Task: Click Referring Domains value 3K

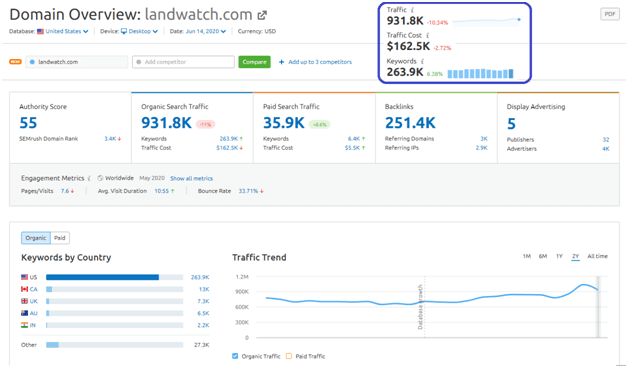Action: tap(484, 139)
